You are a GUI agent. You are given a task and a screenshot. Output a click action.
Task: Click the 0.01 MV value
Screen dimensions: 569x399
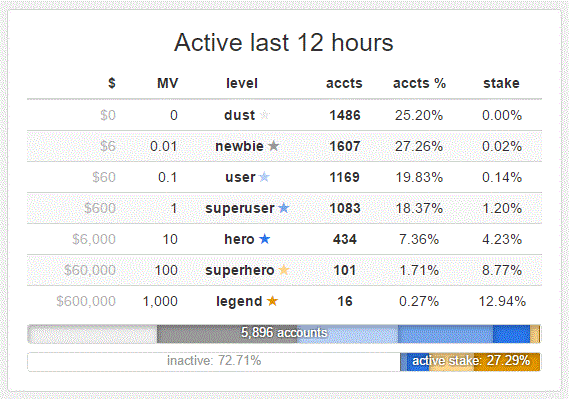coord(164,146)
